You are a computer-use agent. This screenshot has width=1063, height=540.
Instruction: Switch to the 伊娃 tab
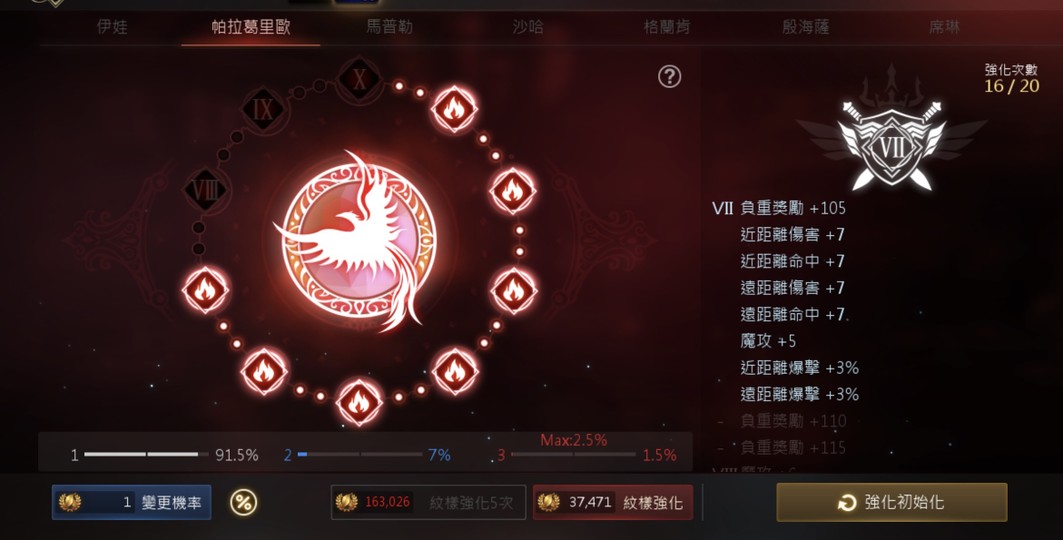(112, 26)
